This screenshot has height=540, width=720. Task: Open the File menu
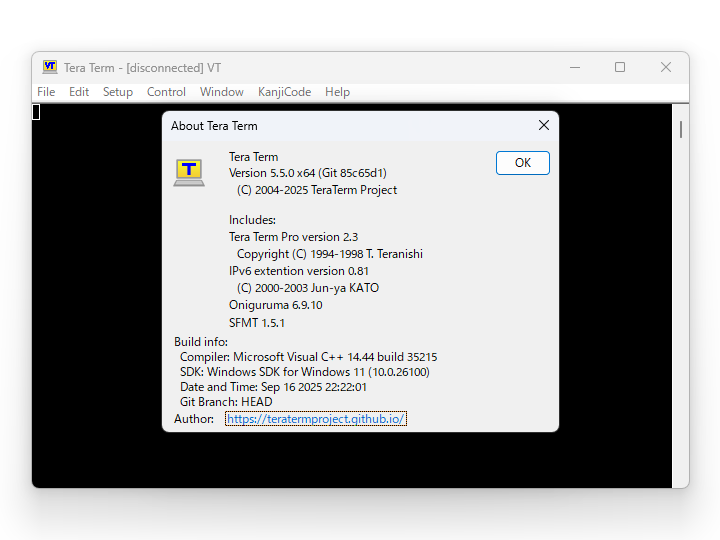coord(46,92)
